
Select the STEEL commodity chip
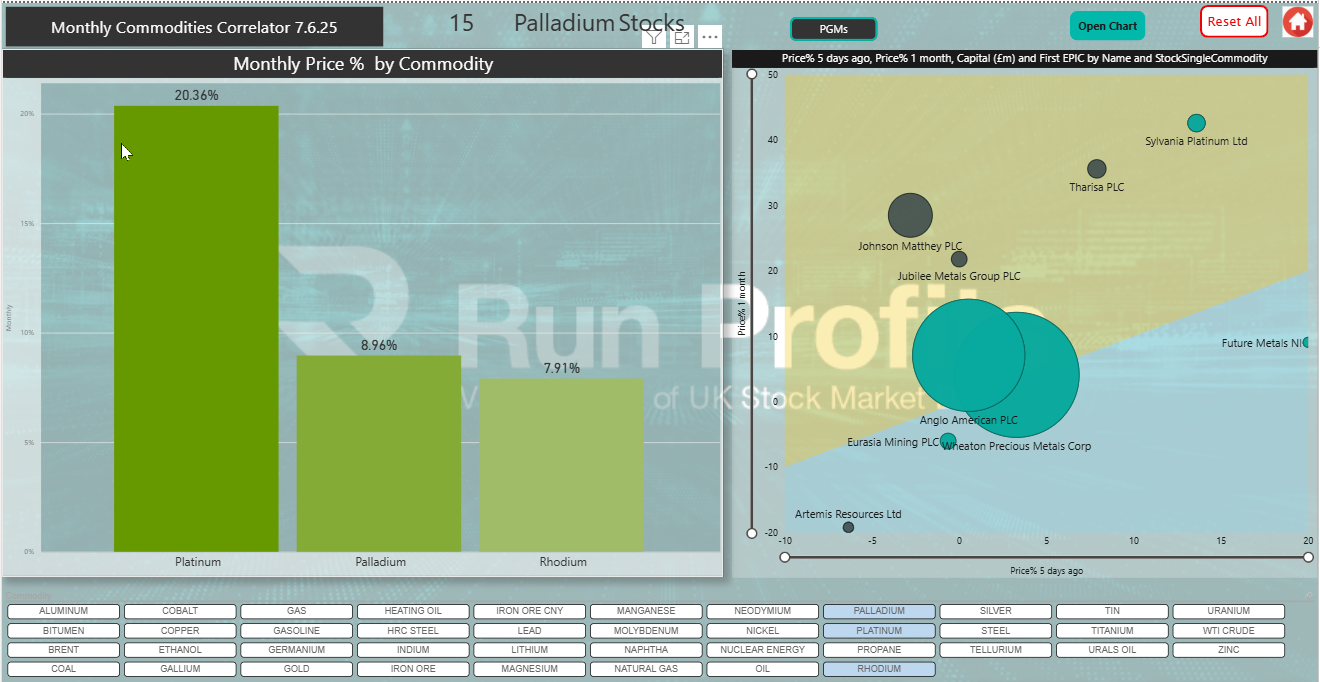(996, 631)
